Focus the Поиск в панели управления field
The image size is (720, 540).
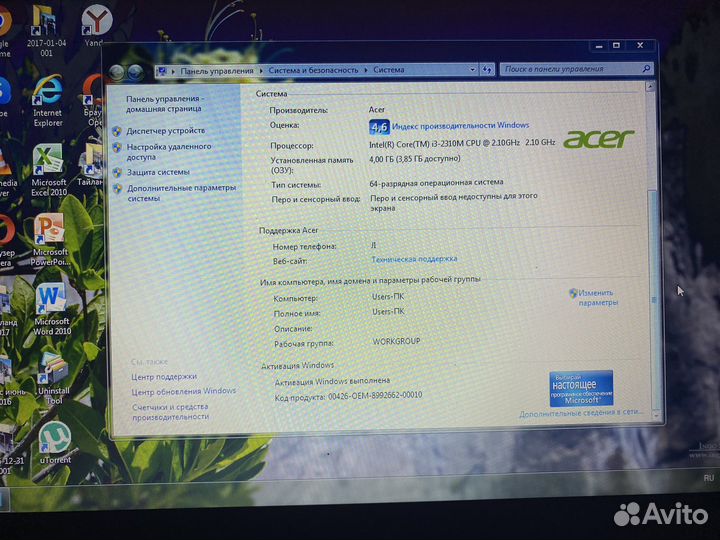(x=571, y=69)
